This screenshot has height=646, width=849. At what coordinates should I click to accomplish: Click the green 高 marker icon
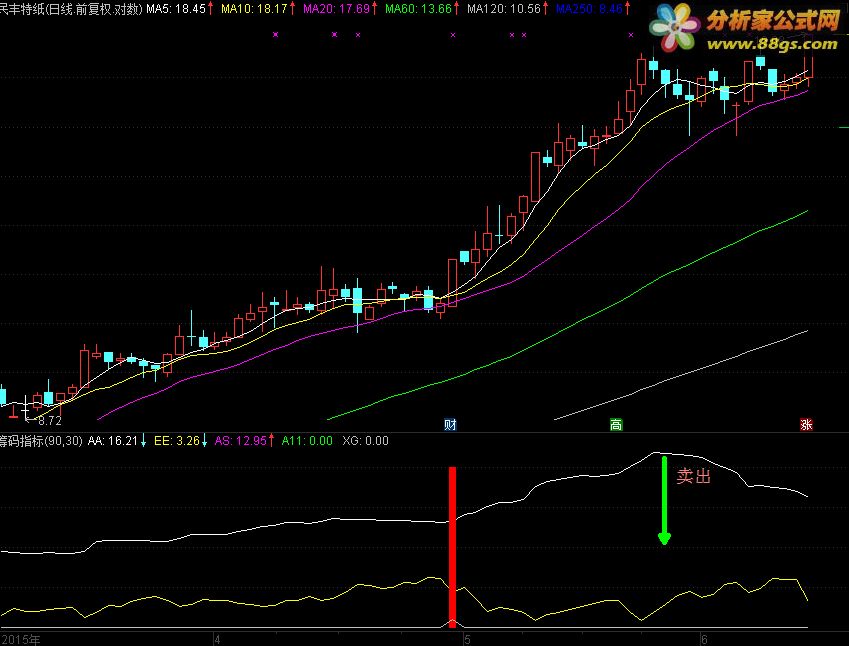point(616,425)
